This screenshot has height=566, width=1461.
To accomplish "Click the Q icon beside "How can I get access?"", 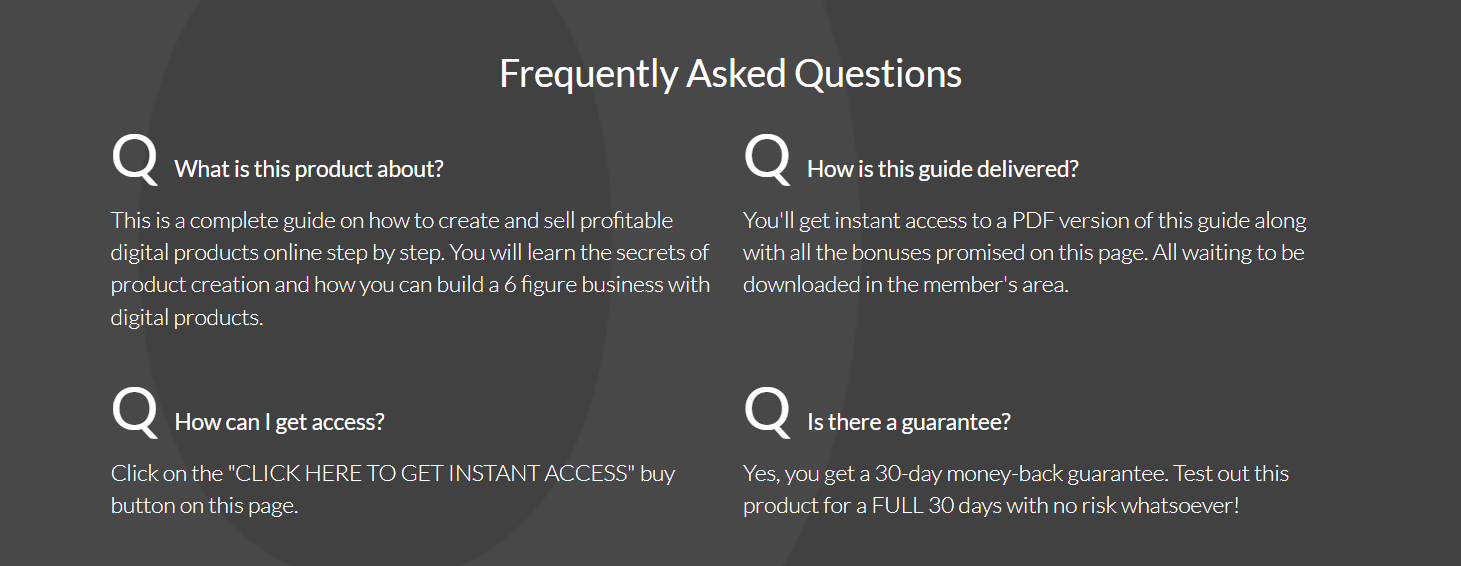I will (134, 413).
